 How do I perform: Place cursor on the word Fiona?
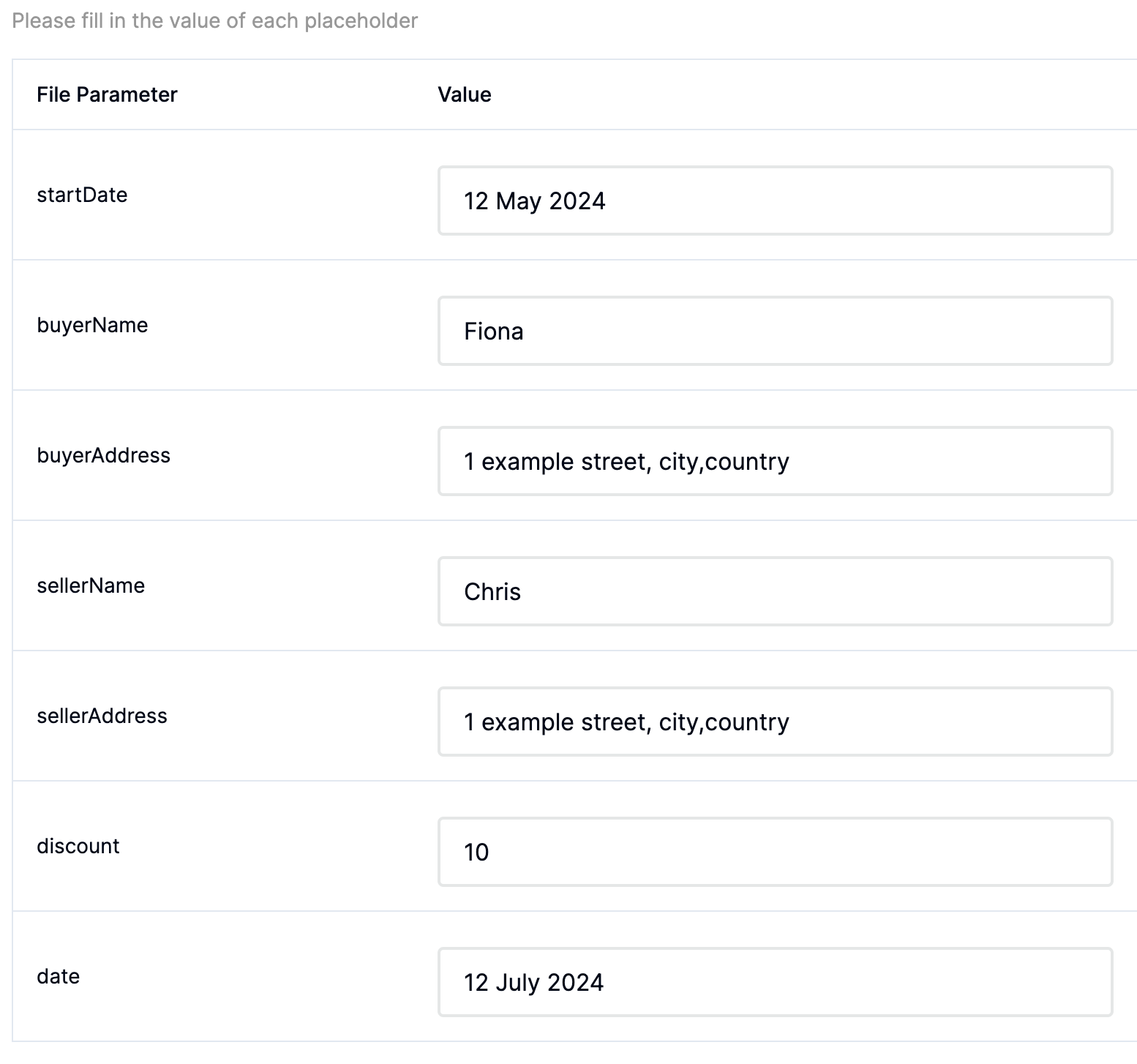[x=494, y=331]
